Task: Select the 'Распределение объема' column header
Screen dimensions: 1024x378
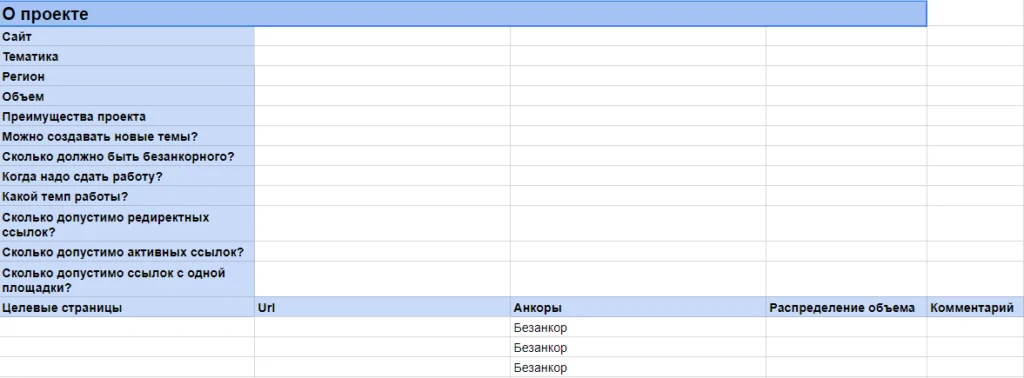Action: (x=846, y=307)
